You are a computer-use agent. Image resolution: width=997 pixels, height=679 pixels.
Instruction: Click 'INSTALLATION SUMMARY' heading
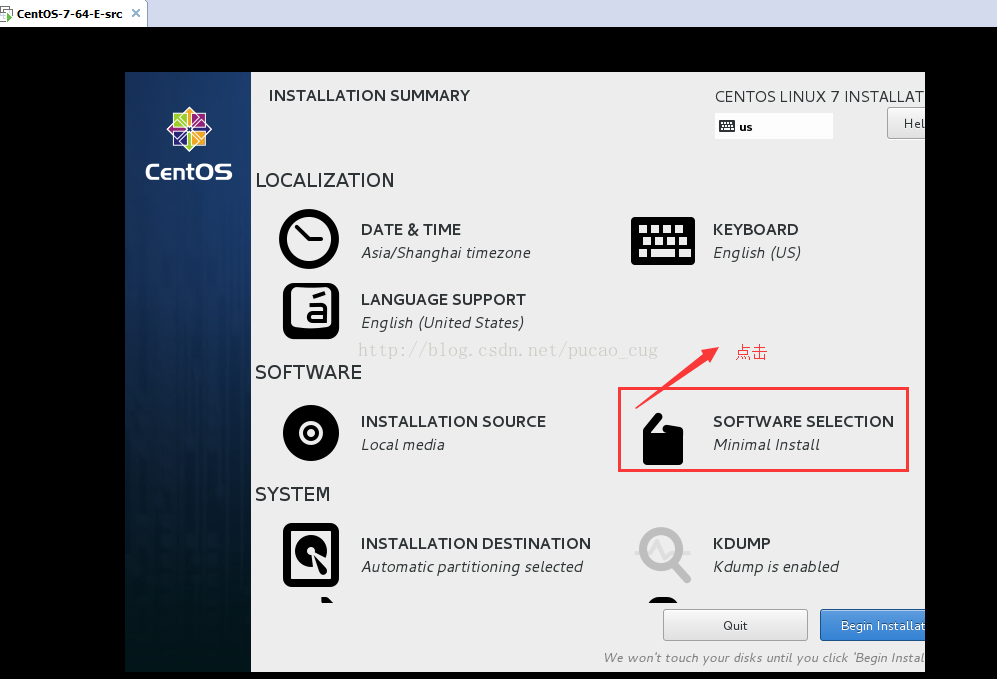(369, 96)
